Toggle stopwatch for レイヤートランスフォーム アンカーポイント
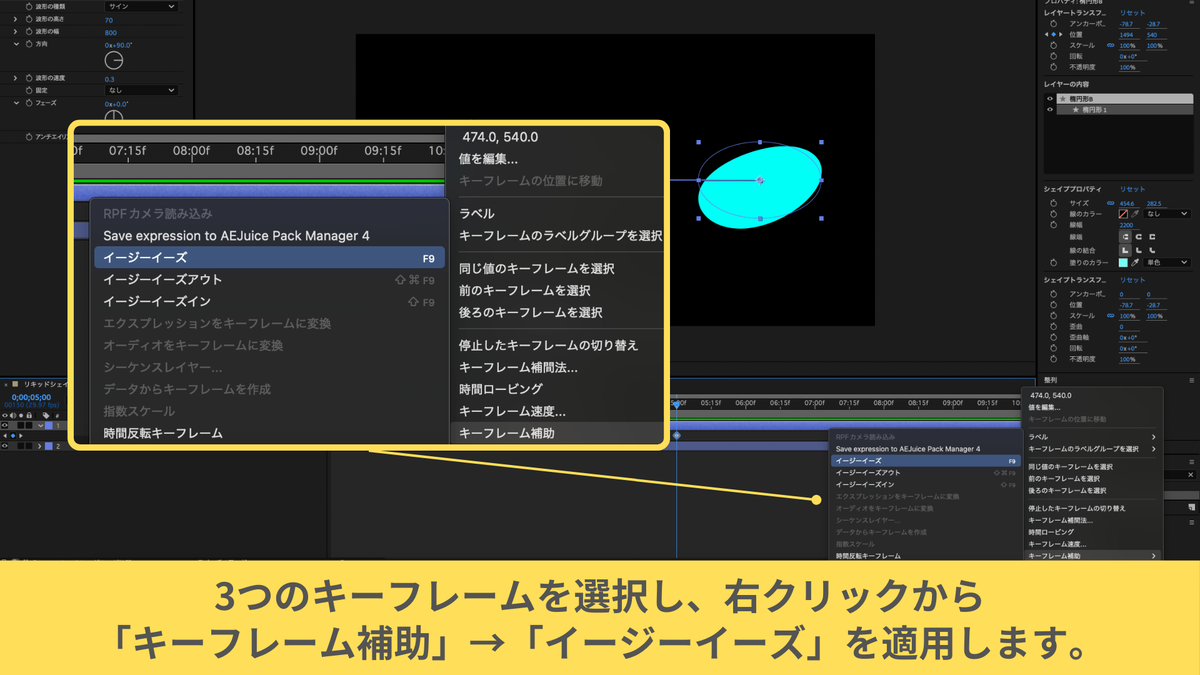 [1054, 24]
